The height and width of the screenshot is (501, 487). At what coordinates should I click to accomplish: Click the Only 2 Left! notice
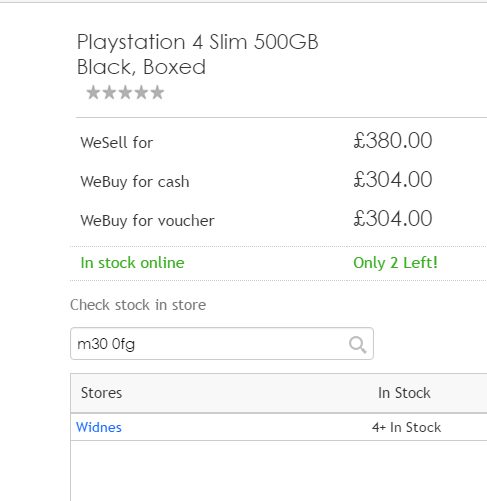tap(395, 263)
